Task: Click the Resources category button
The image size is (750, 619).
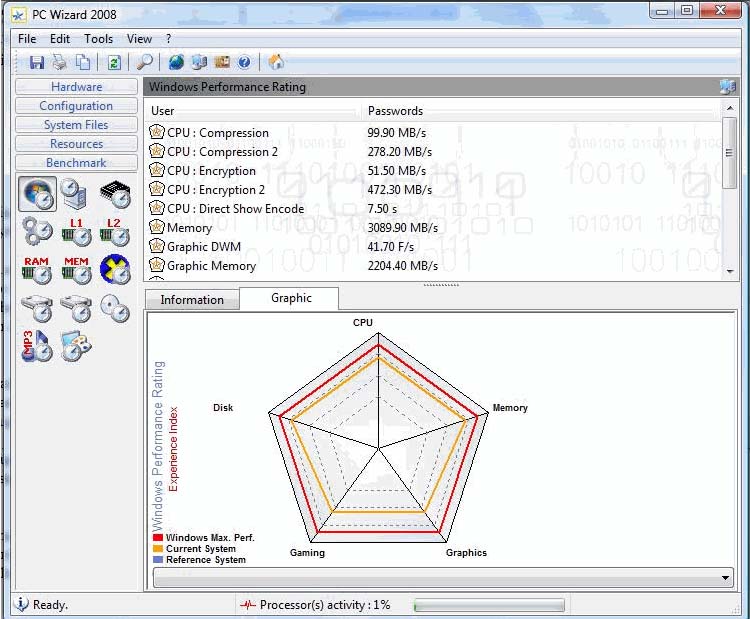Action: pos(76,144)
